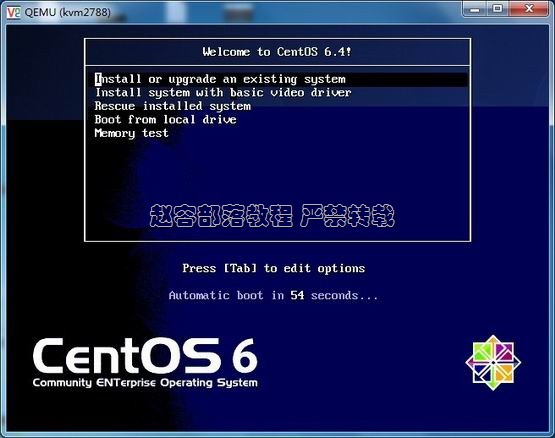
Task: Minimize the QEMU window
Action: click(475, 9)
